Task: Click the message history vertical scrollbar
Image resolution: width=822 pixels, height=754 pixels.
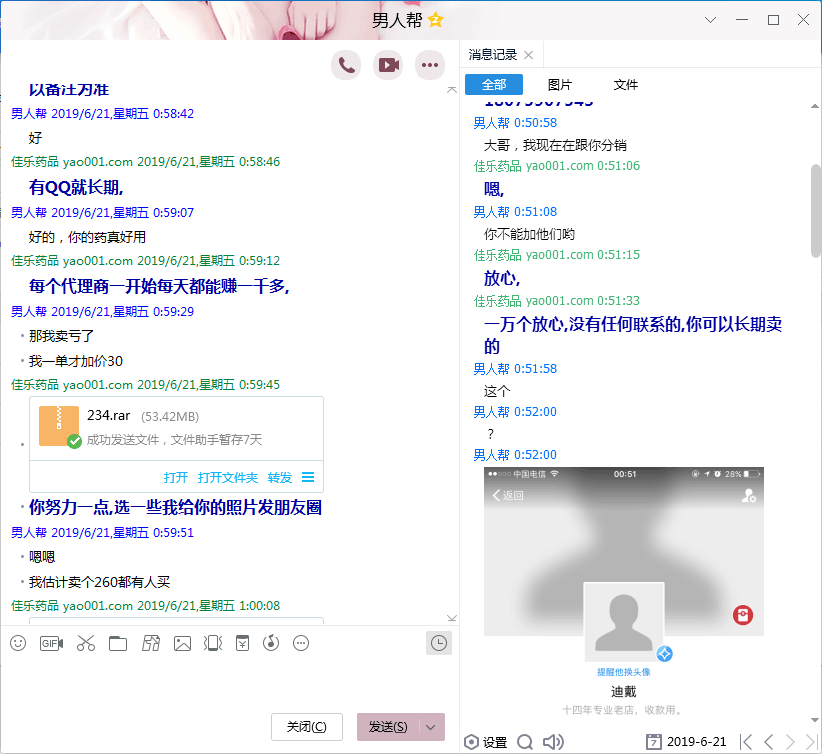Action: point(815,210)
